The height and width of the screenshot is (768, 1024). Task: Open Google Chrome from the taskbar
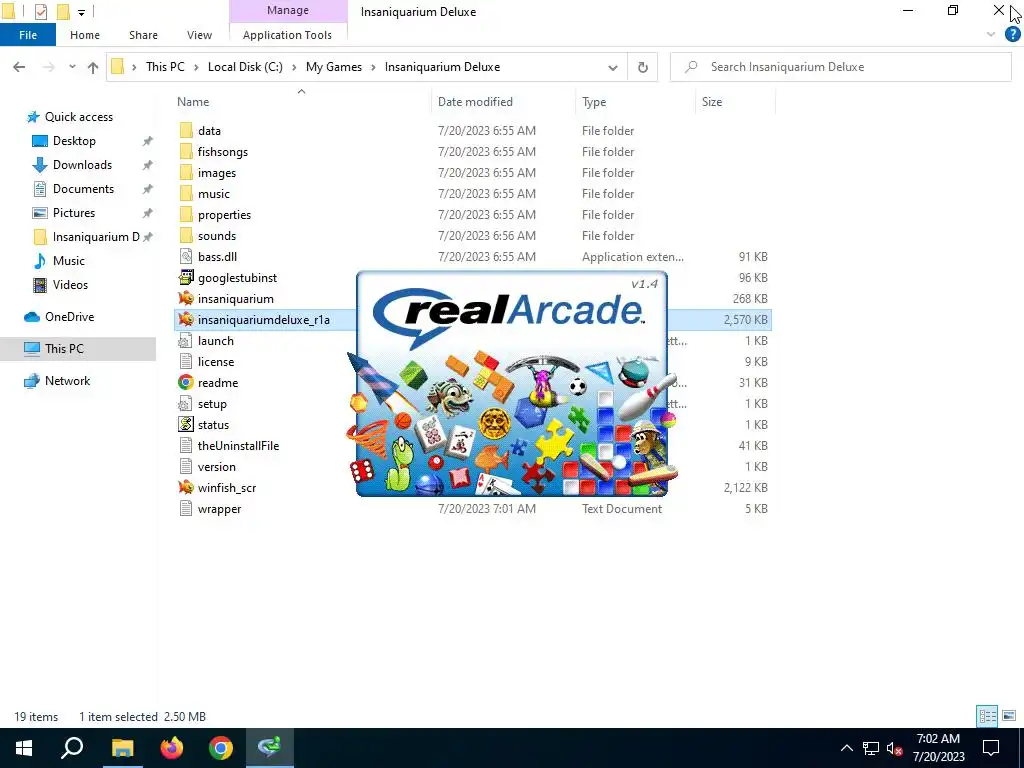(x=221, y=748)
